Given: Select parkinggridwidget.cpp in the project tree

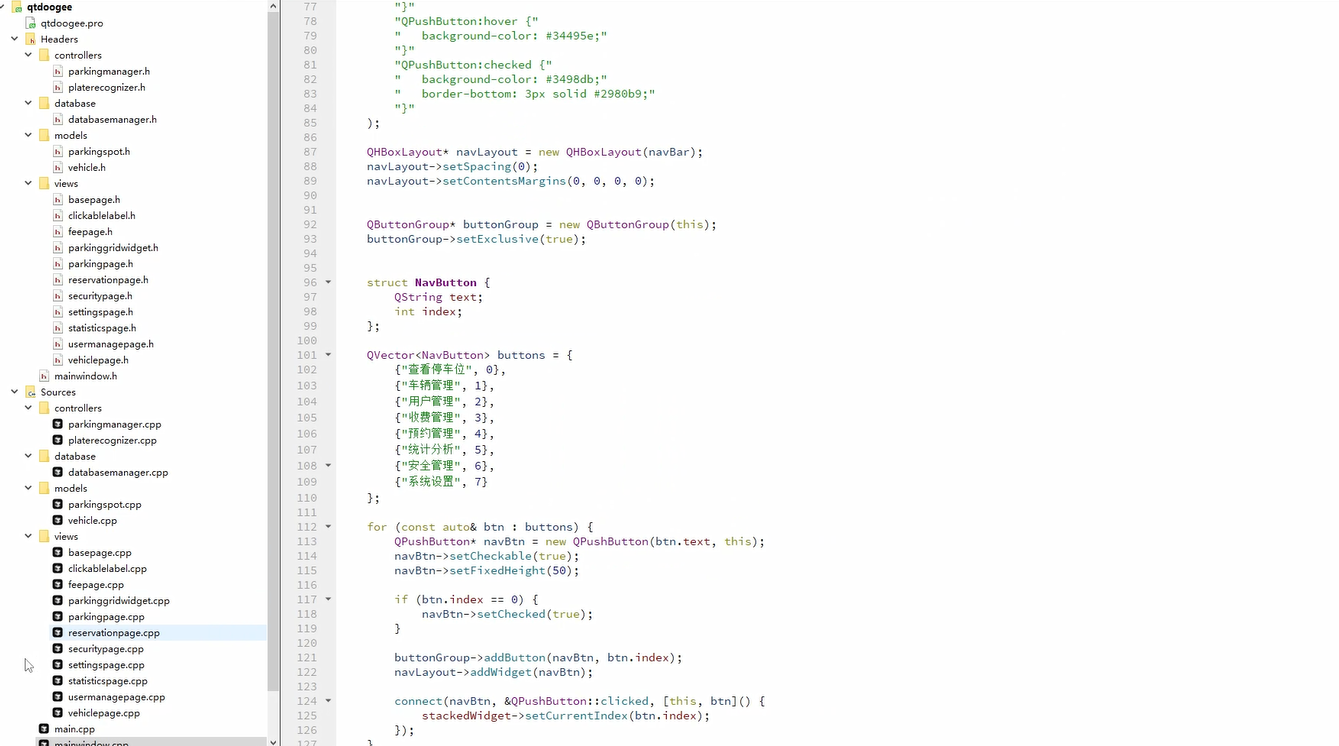Looking at the screenshot, I should coord(119,600).
